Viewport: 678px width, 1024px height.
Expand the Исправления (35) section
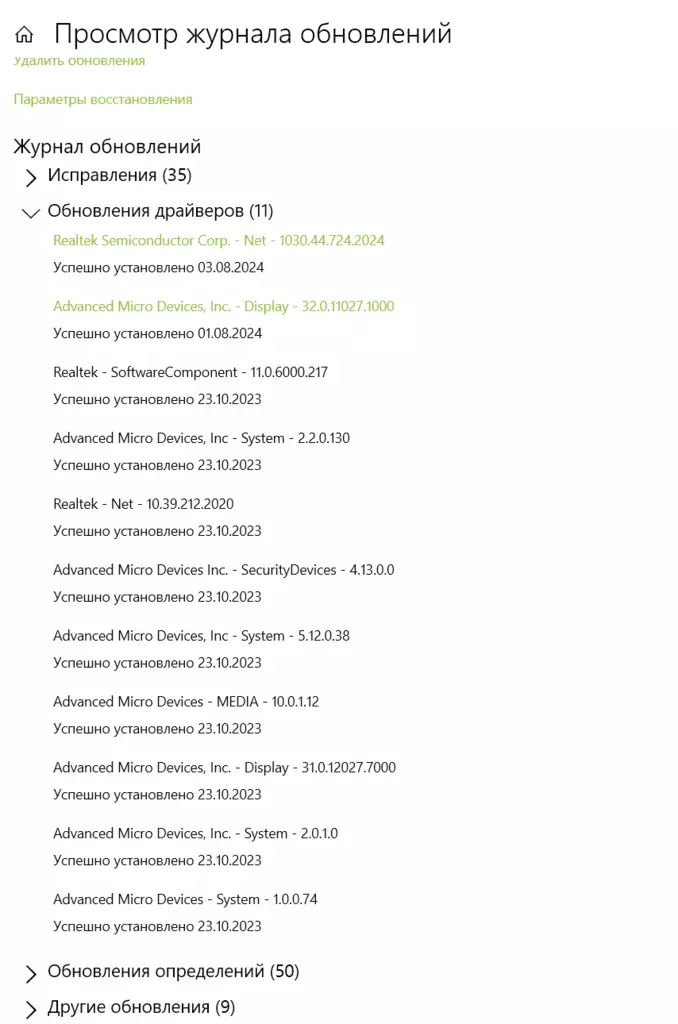pyautogui.click(x=108, y=176)
